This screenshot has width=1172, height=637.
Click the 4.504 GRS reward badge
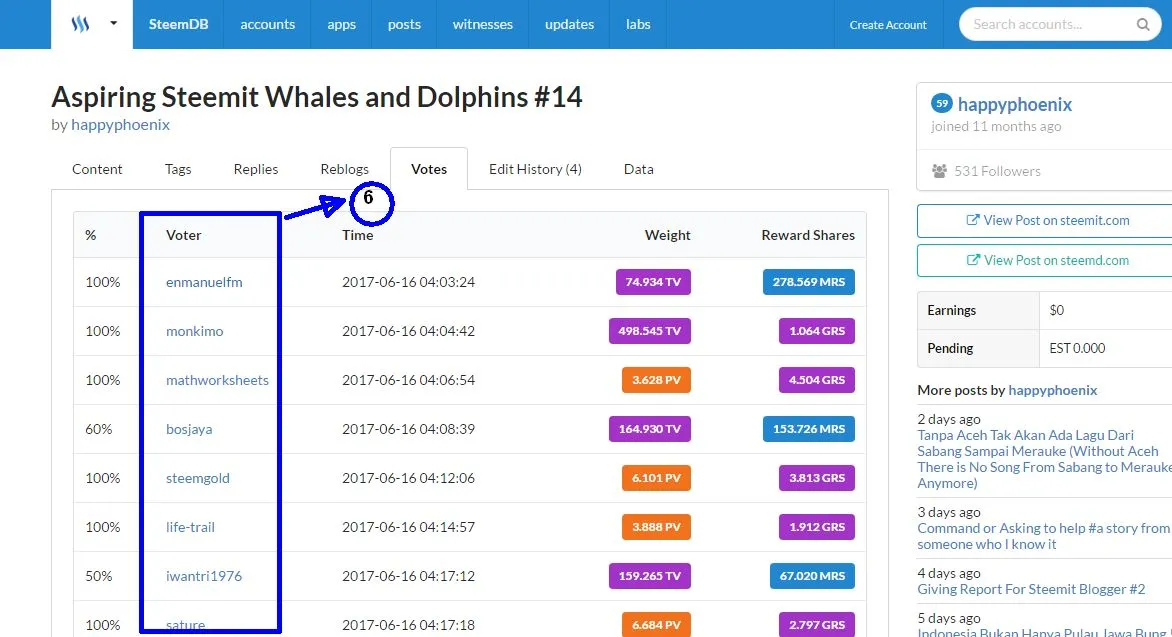click(x=817, y=380)
